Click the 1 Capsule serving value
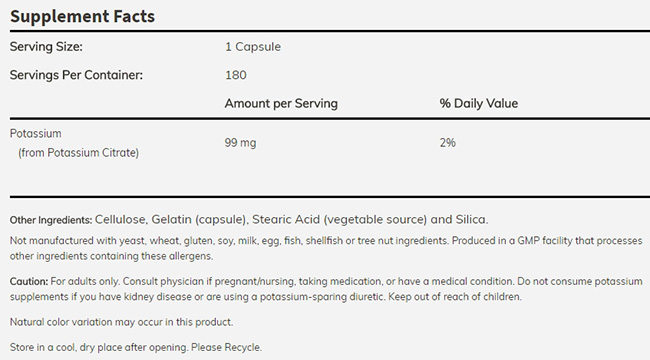Screen dimensions: 650x360 pyautogui.click(x=253, y=46)
